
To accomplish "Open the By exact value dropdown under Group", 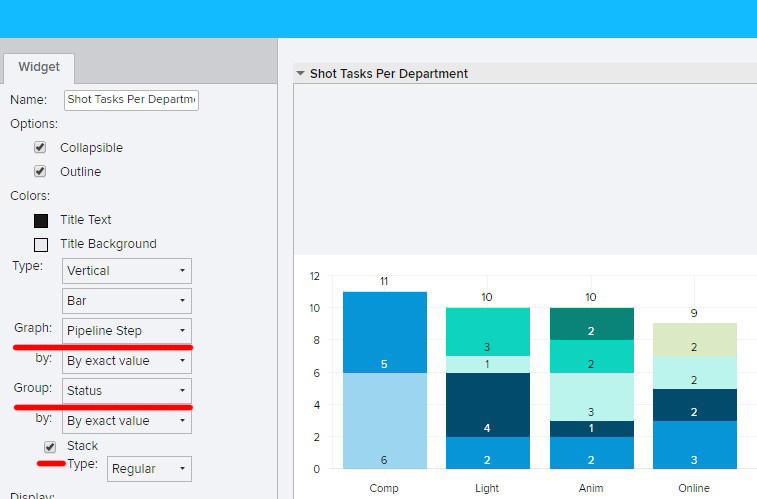I will click(127, 421).
